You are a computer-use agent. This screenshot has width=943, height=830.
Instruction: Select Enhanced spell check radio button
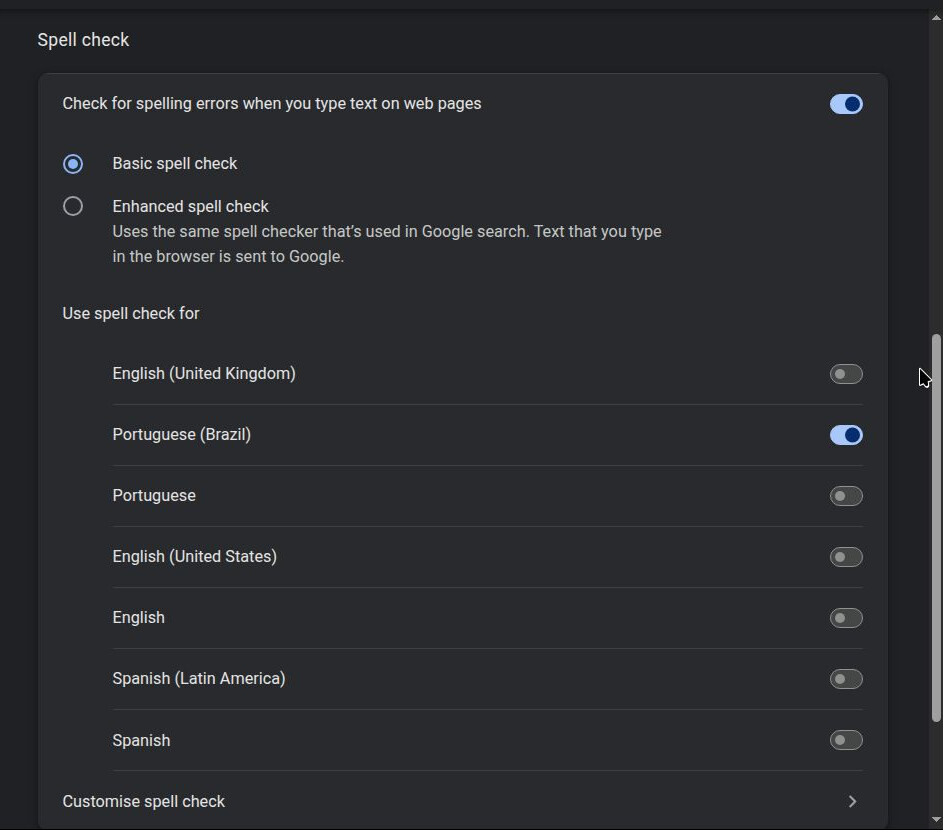(73, 206)
